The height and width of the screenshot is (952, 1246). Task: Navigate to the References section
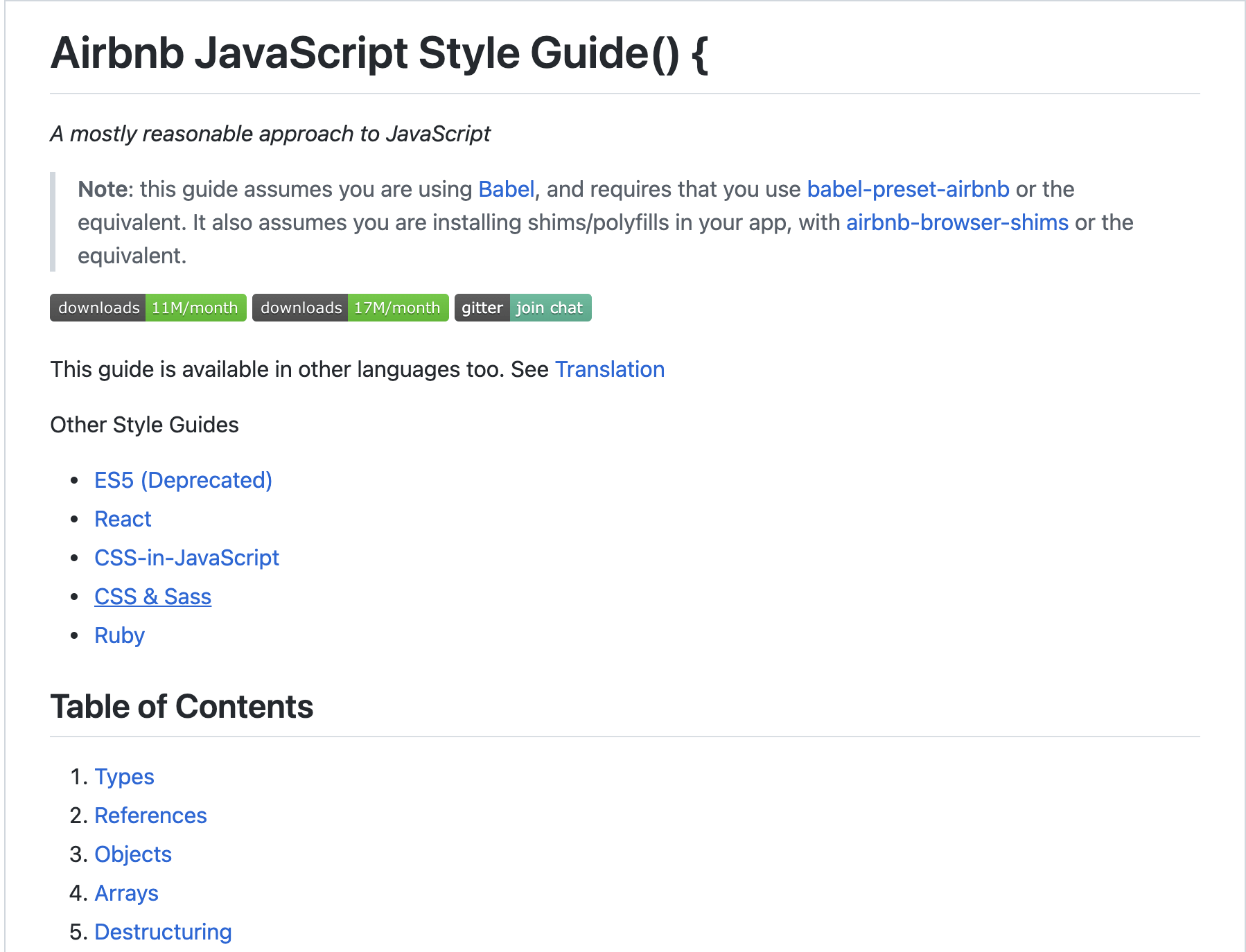[150, 816]
